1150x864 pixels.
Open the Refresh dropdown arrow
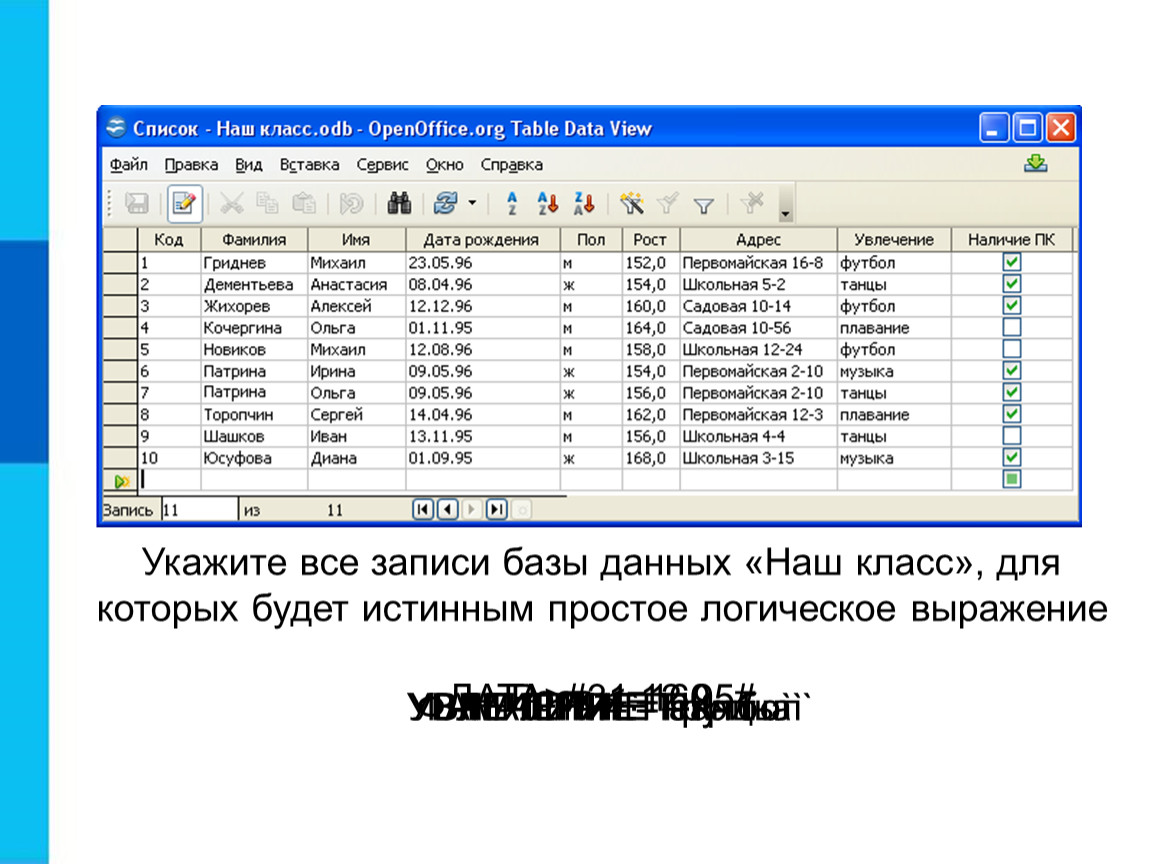pyautogui.click(x=472, y=203)
